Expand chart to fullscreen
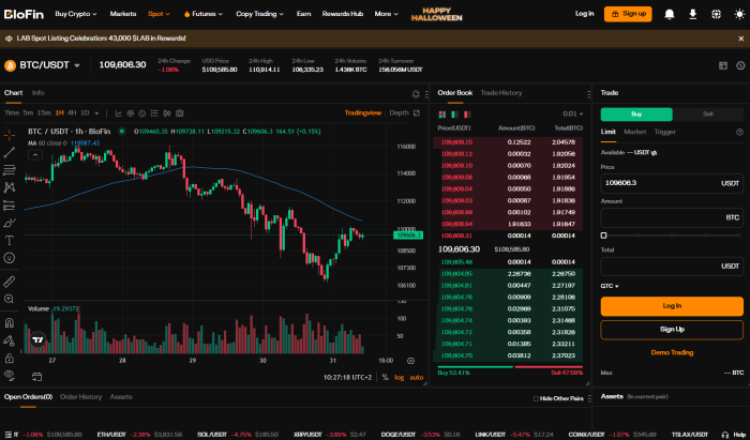This screenshot has height=440, width=750. 417,113
